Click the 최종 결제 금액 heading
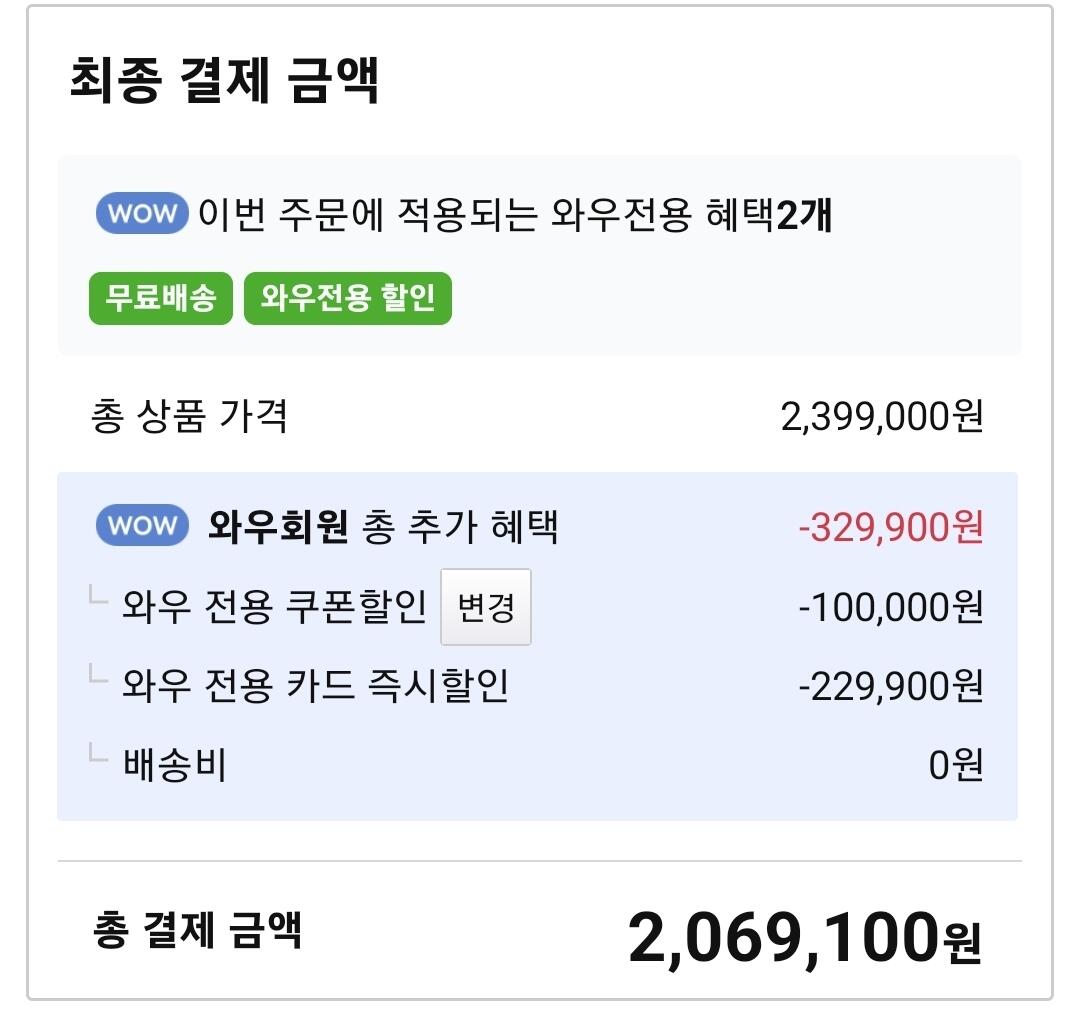The image size is (1079, 1009). [x=225, y=81]
